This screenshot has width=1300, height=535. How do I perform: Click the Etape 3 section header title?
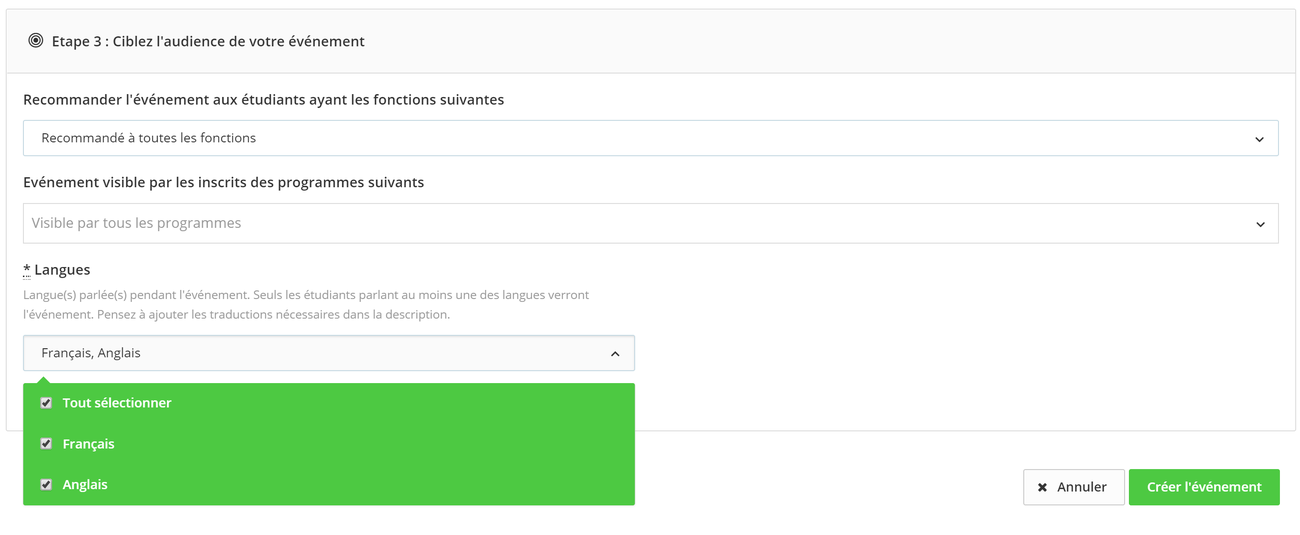pos(208,41)
